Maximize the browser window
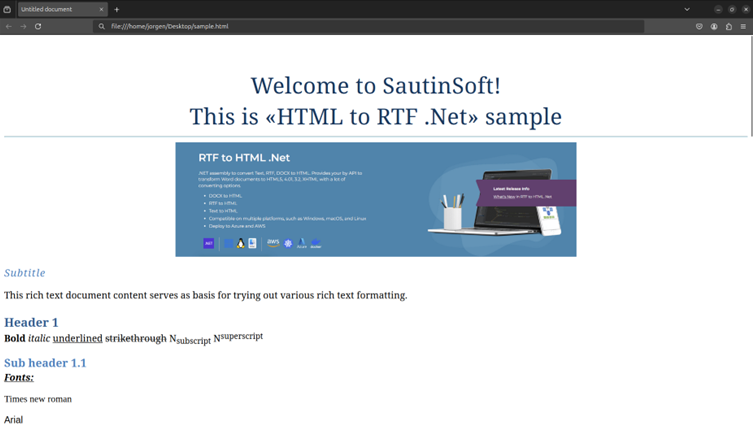This screenshot has width=753, height=426. coord(732,9)
